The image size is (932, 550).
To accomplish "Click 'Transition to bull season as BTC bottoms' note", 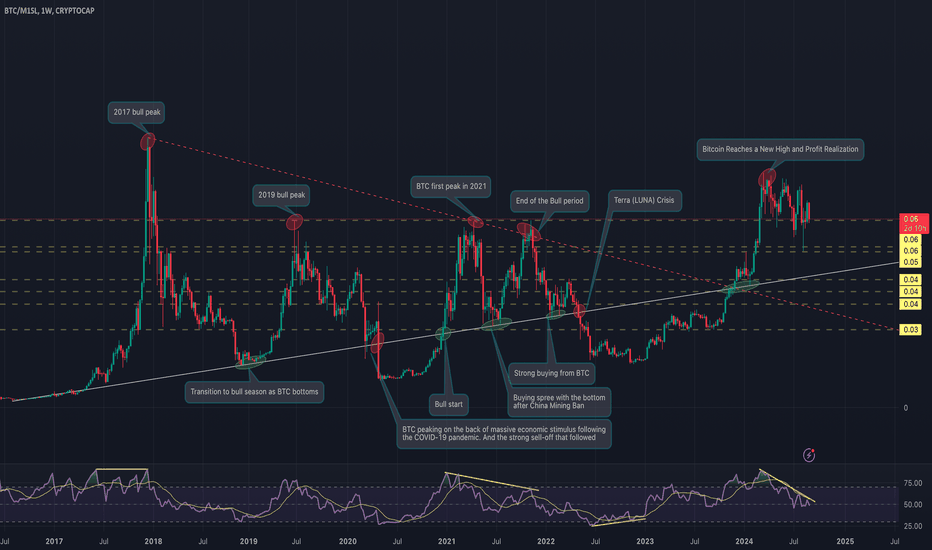I will point(254,392).
